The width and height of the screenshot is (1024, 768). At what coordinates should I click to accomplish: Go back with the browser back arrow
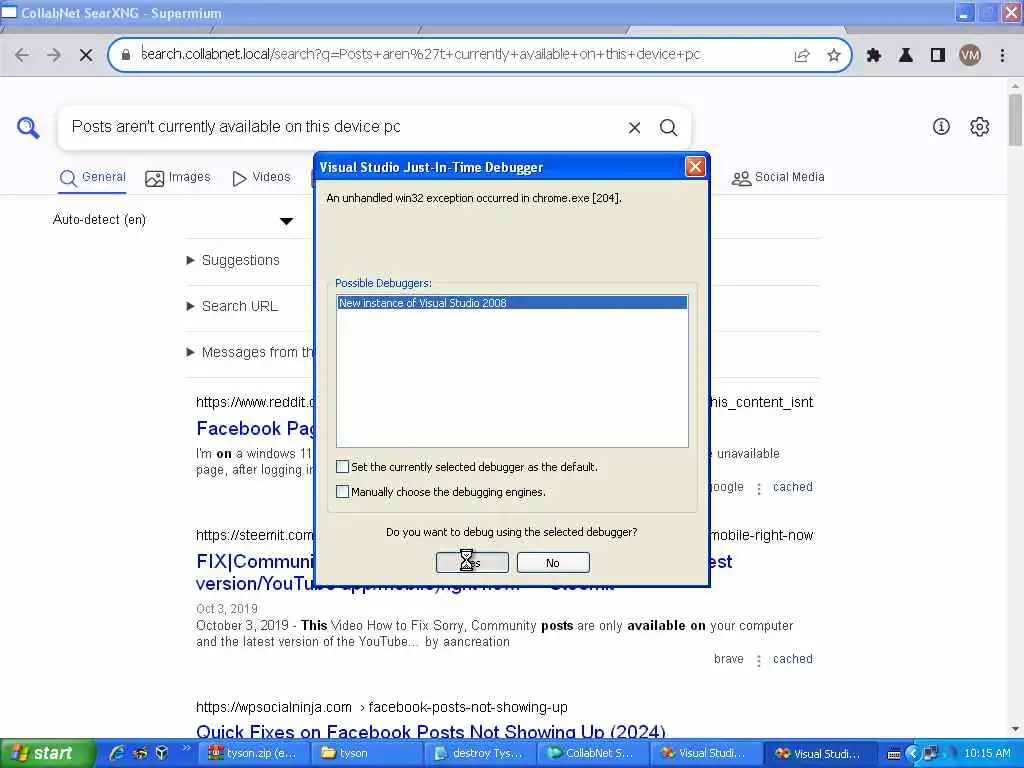[22, 55]
